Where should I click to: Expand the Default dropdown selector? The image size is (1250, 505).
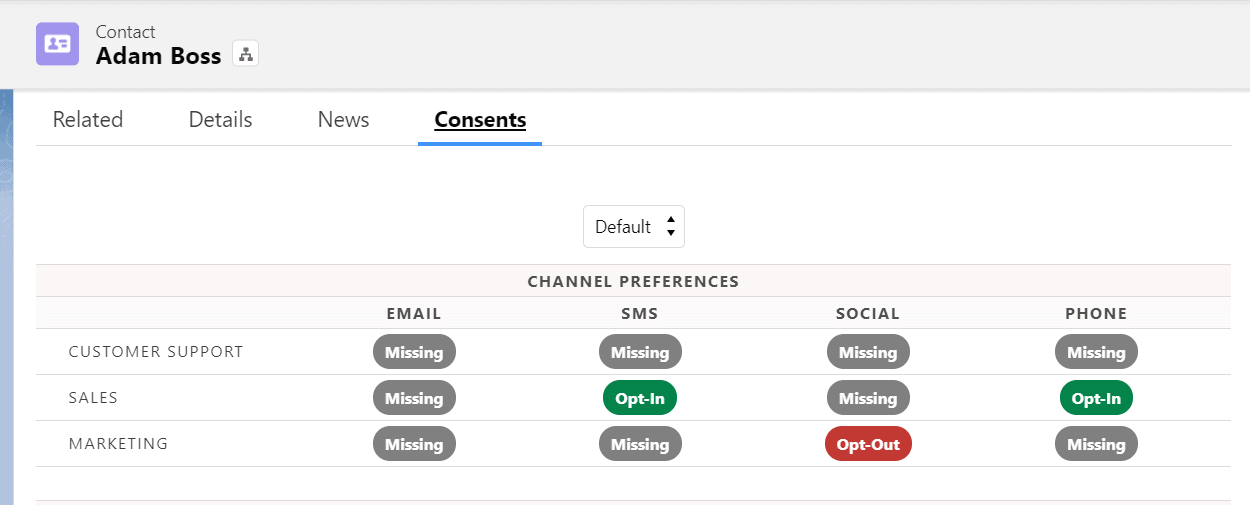tap(634, 227)
